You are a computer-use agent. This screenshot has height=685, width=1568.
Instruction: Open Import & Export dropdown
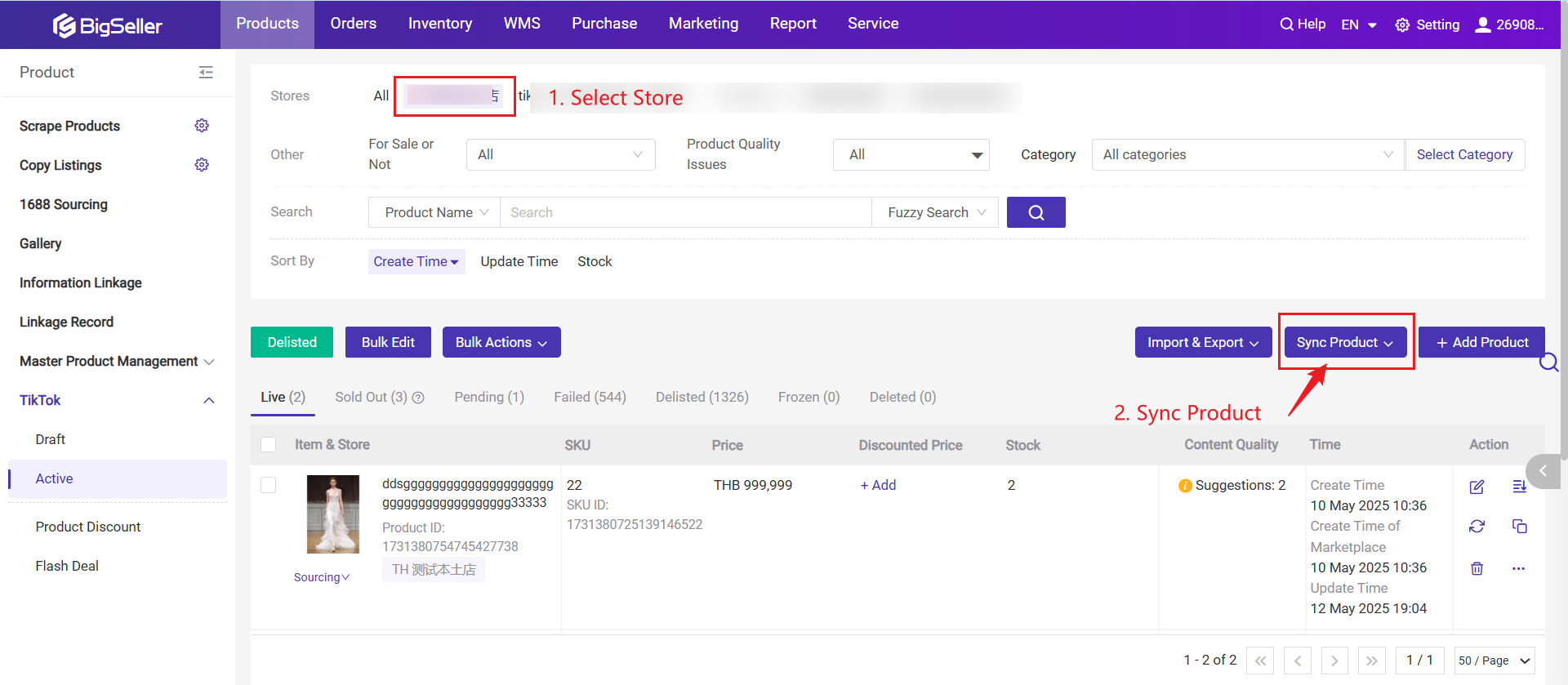[1203, 342]
